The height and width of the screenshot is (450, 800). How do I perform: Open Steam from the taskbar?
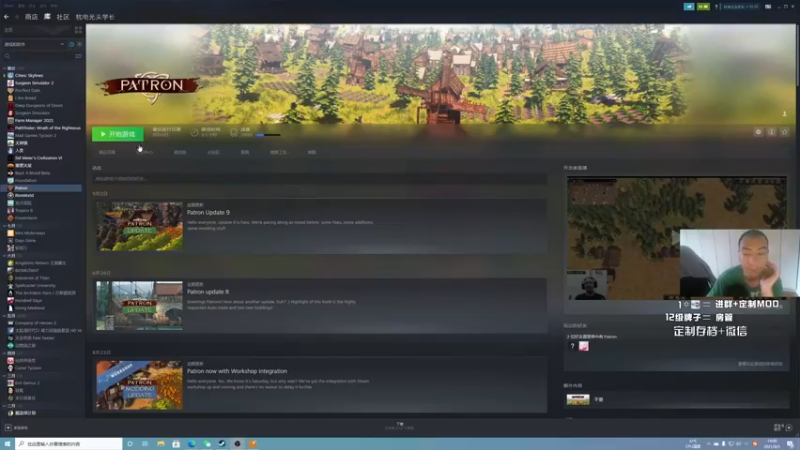[x=222, y=444]
